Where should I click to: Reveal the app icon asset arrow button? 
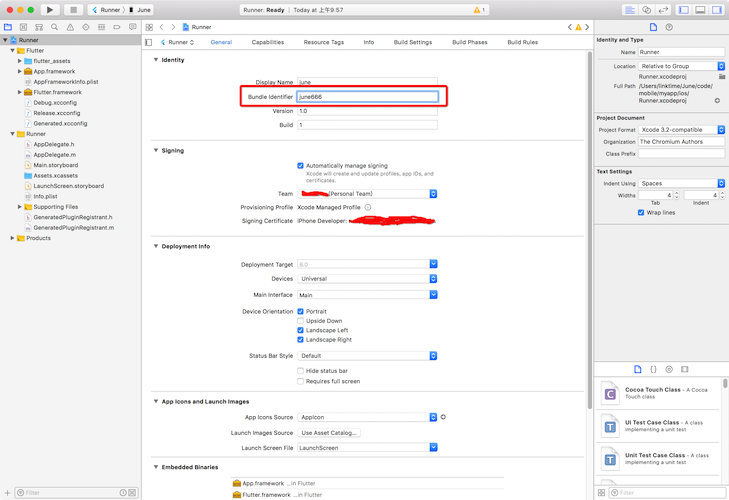[x=443, y=417]
